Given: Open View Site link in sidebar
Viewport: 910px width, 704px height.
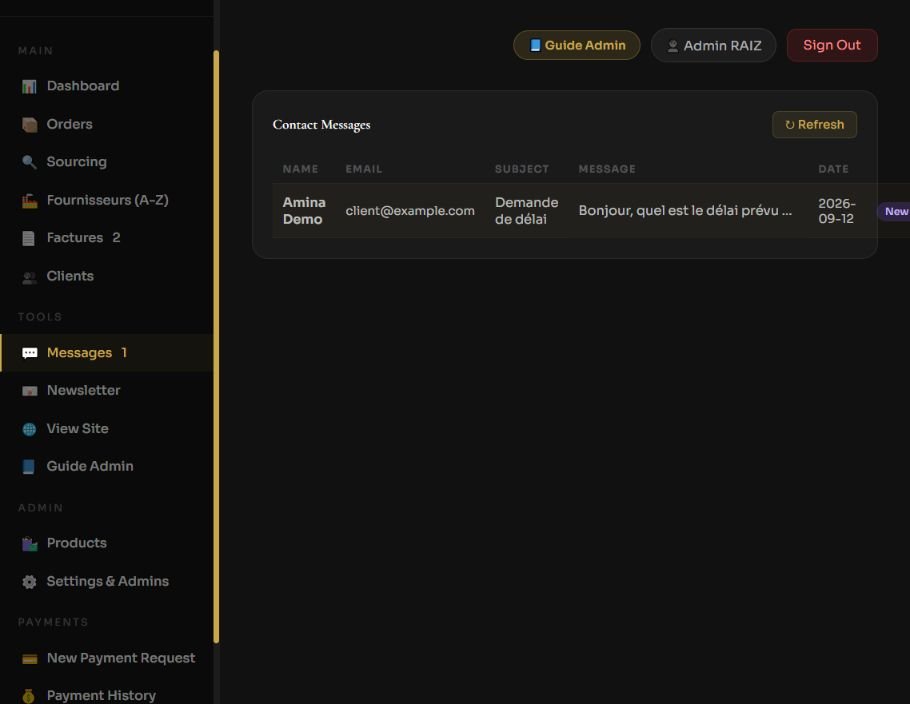Looking at the screenshot, I should click(107, 428).
